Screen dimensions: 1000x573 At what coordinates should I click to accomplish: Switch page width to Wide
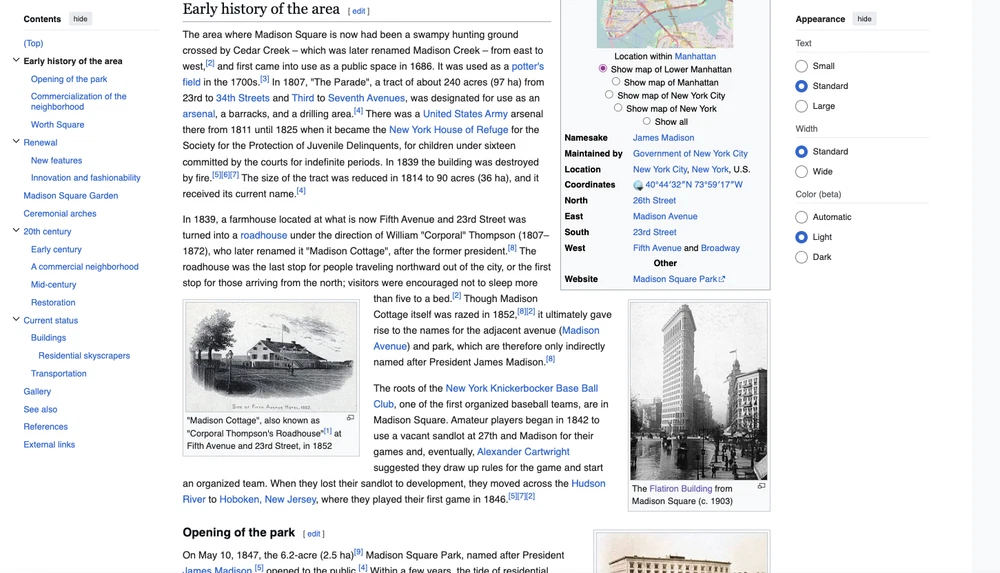(801, 172)
